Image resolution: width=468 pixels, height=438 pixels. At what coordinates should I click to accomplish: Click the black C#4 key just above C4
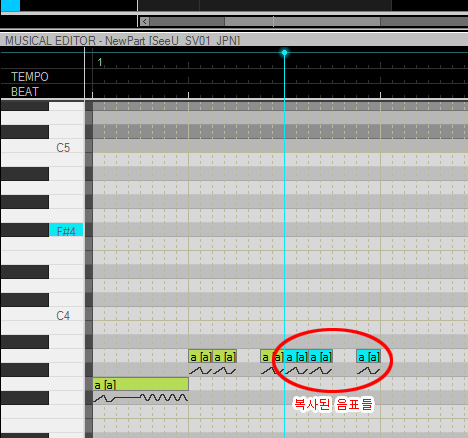tap(25, 300)
